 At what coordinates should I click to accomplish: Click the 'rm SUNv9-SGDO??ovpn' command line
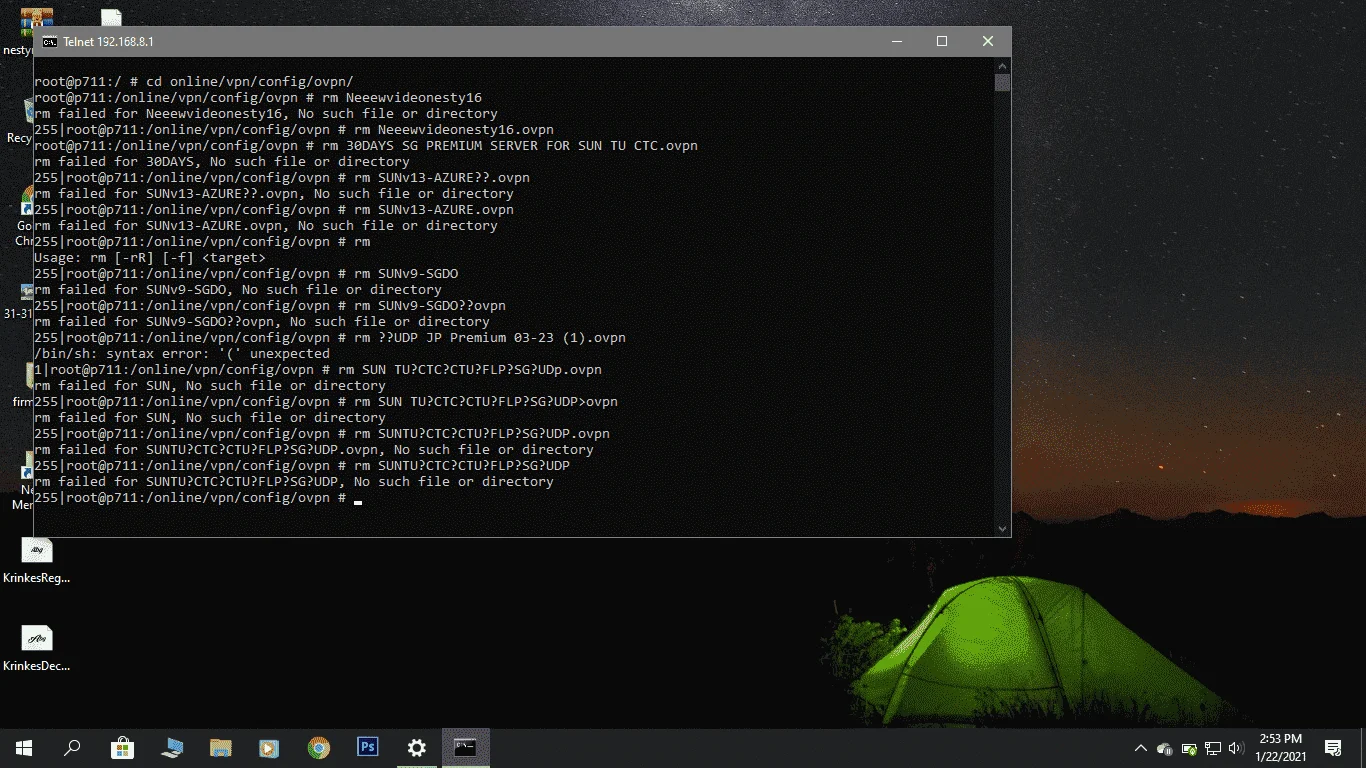(270, 305)
